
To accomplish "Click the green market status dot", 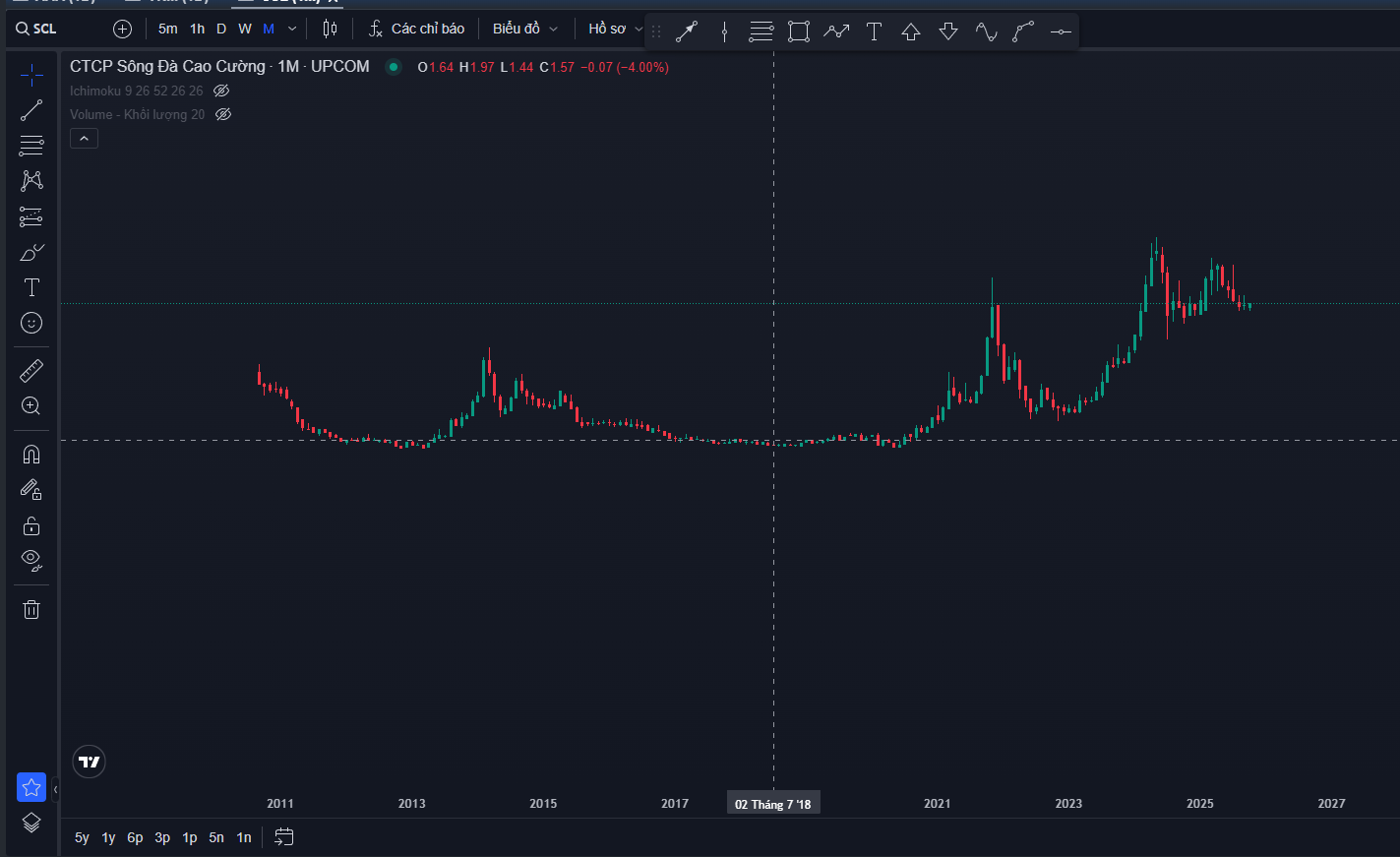I will [x=394, y=67].
